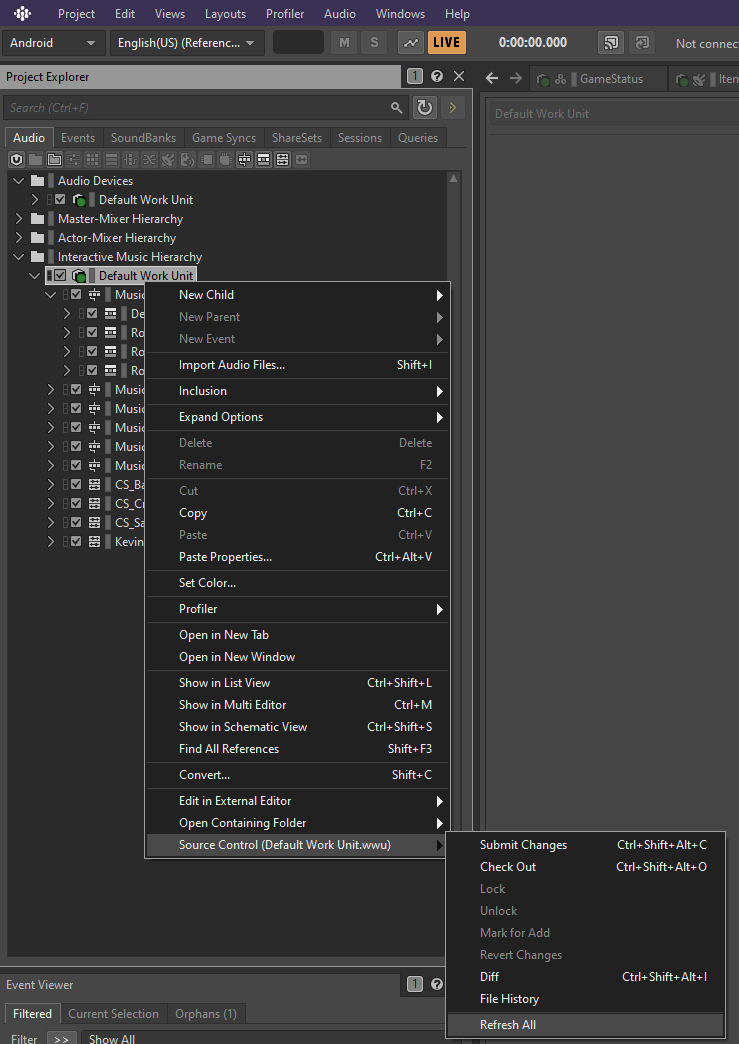The image size is (739, 1044).
Task: Expand the CS_Ba tree row
Action: click(x=51, y=484)
